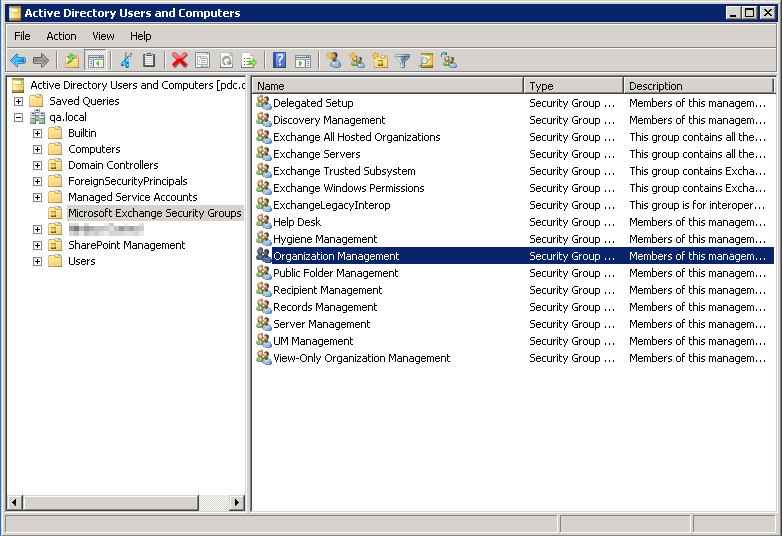Click the Delegated Setup group icon
Viewport: 782px width, 536px height.
[x=263, y=103]
